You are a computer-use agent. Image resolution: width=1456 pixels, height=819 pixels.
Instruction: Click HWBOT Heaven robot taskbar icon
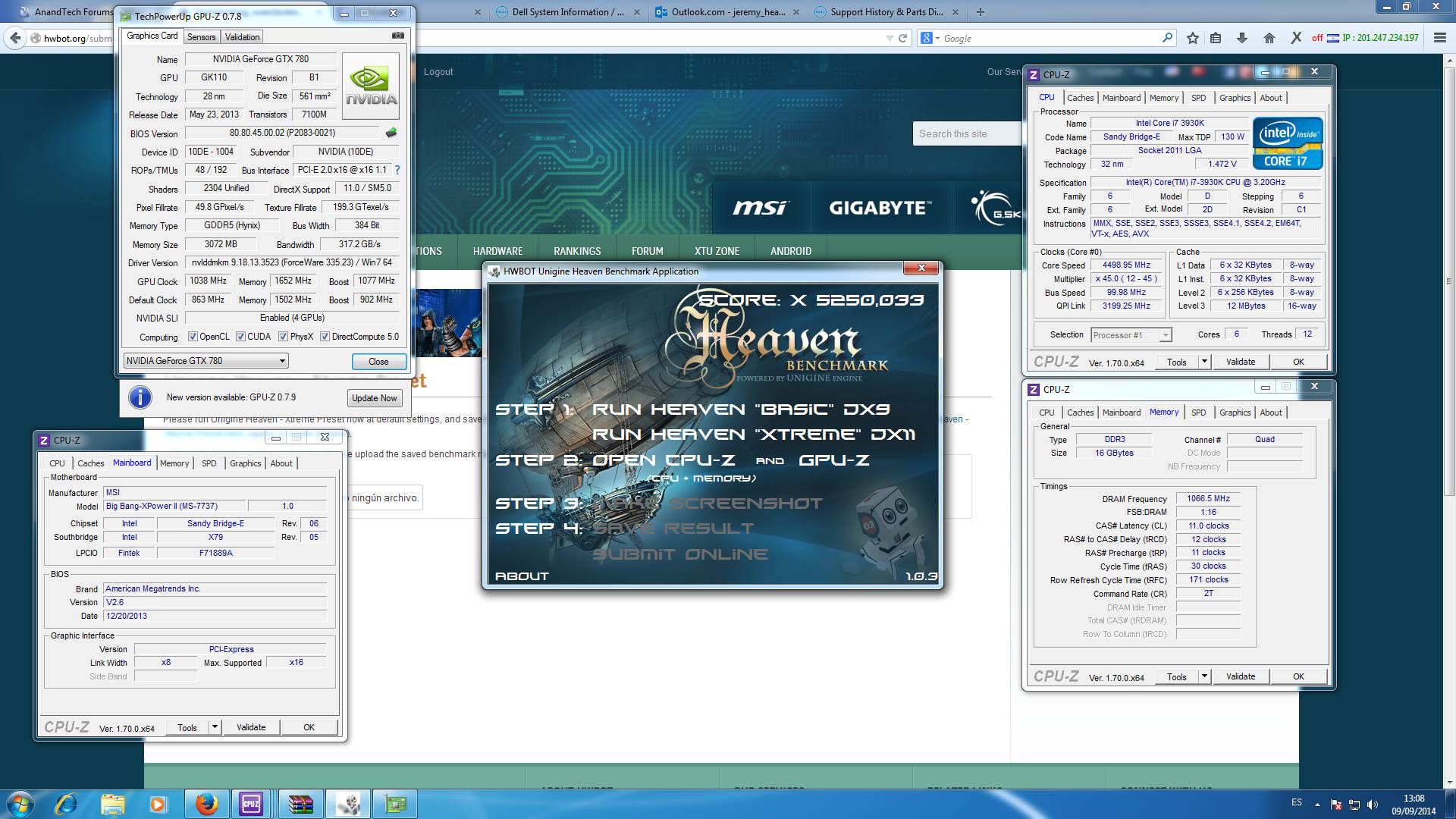point(349,804)
